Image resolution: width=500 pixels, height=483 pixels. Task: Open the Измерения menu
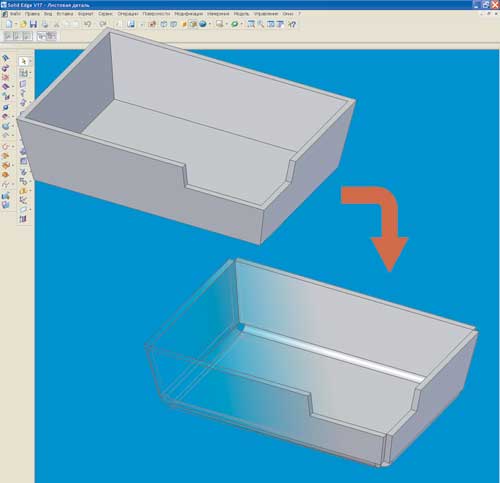pyautogui.click(x=218, y=14)
